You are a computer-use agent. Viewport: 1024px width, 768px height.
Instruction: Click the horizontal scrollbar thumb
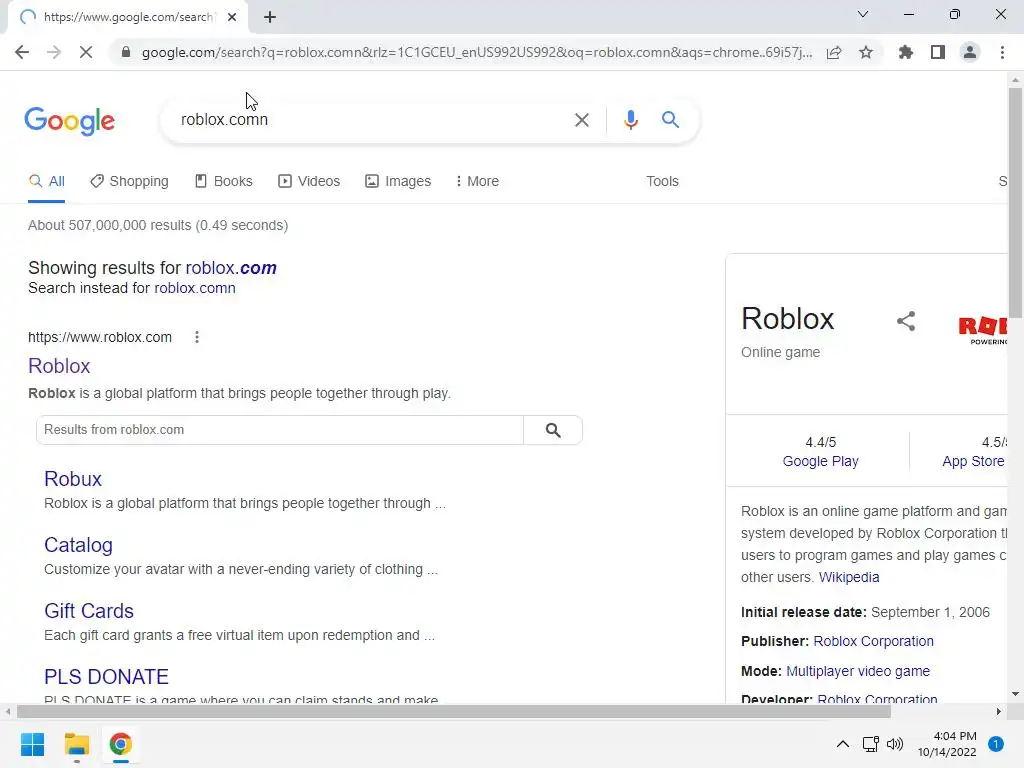[454, 711]
